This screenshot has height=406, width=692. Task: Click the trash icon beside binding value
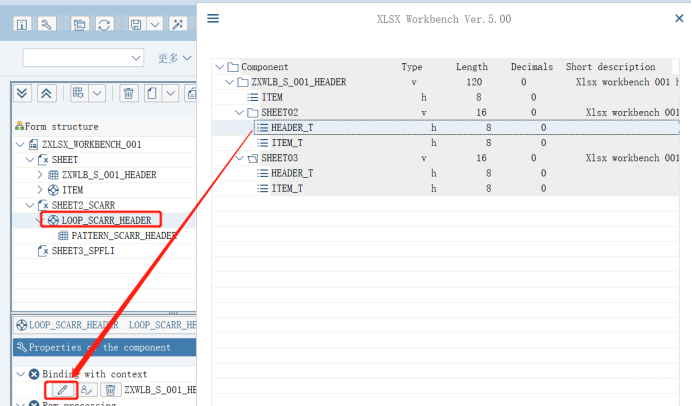click(110, 390)
